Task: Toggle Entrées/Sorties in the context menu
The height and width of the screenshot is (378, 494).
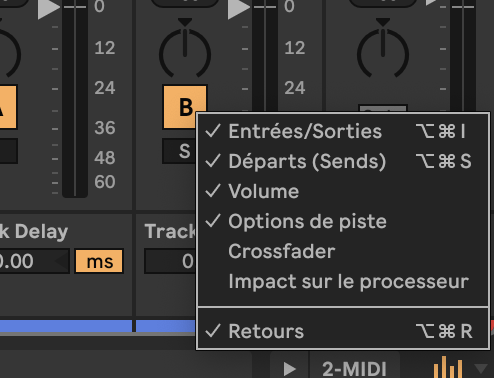Action: tap(343, 131)
